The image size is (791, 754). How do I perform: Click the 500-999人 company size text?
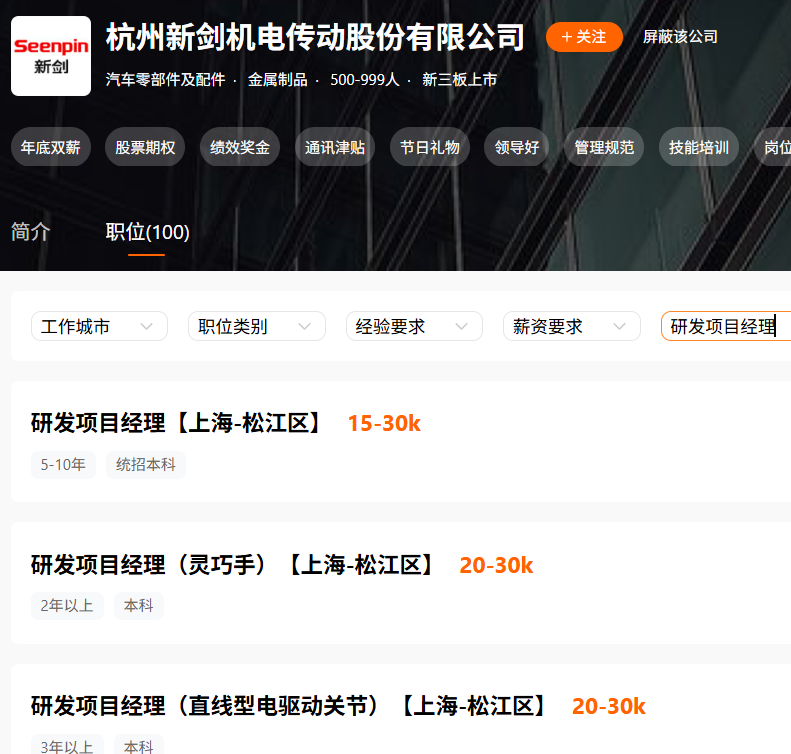365,80
